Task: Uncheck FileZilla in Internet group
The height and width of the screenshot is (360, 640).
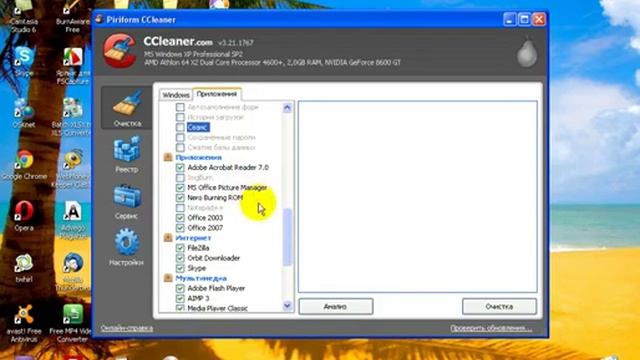Action: coord(180,248)
